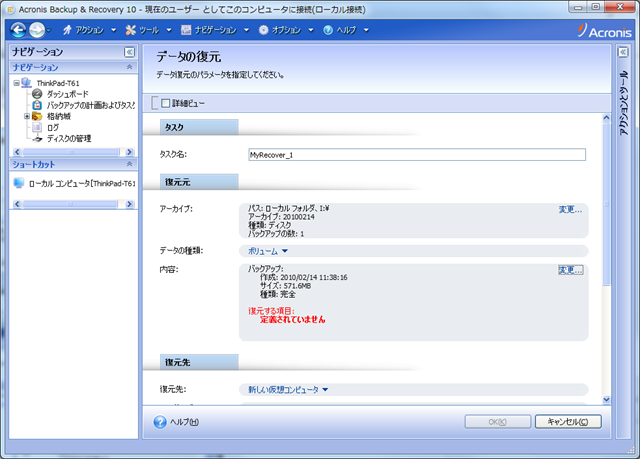Viewport: 640px width, 459px height.
Task: Click the Acronis window title icon
Action: click(x=11, y=9)
